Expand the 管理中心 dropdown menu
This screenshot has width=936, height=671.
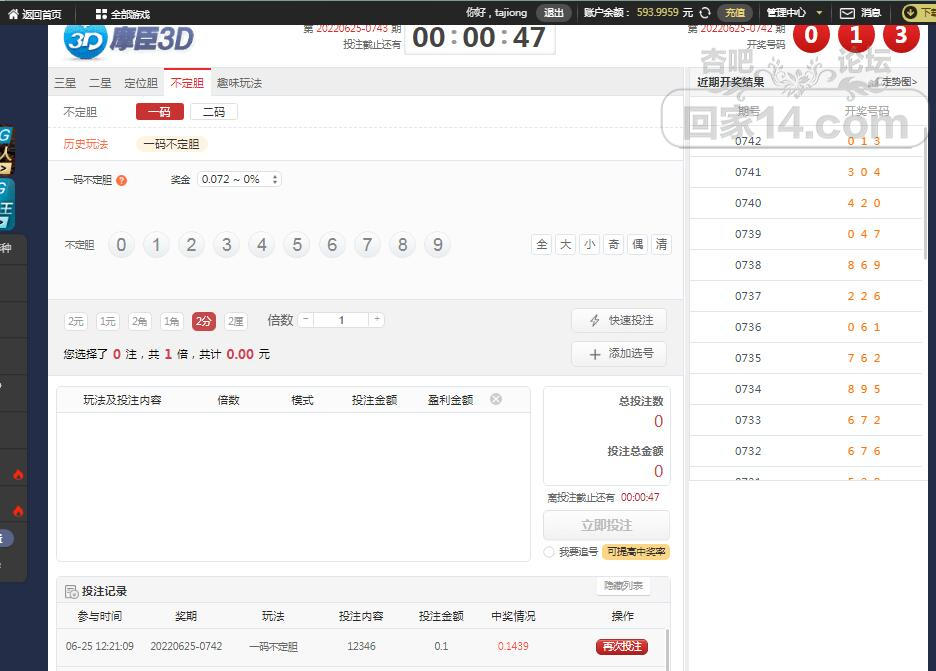click(820, 13)
